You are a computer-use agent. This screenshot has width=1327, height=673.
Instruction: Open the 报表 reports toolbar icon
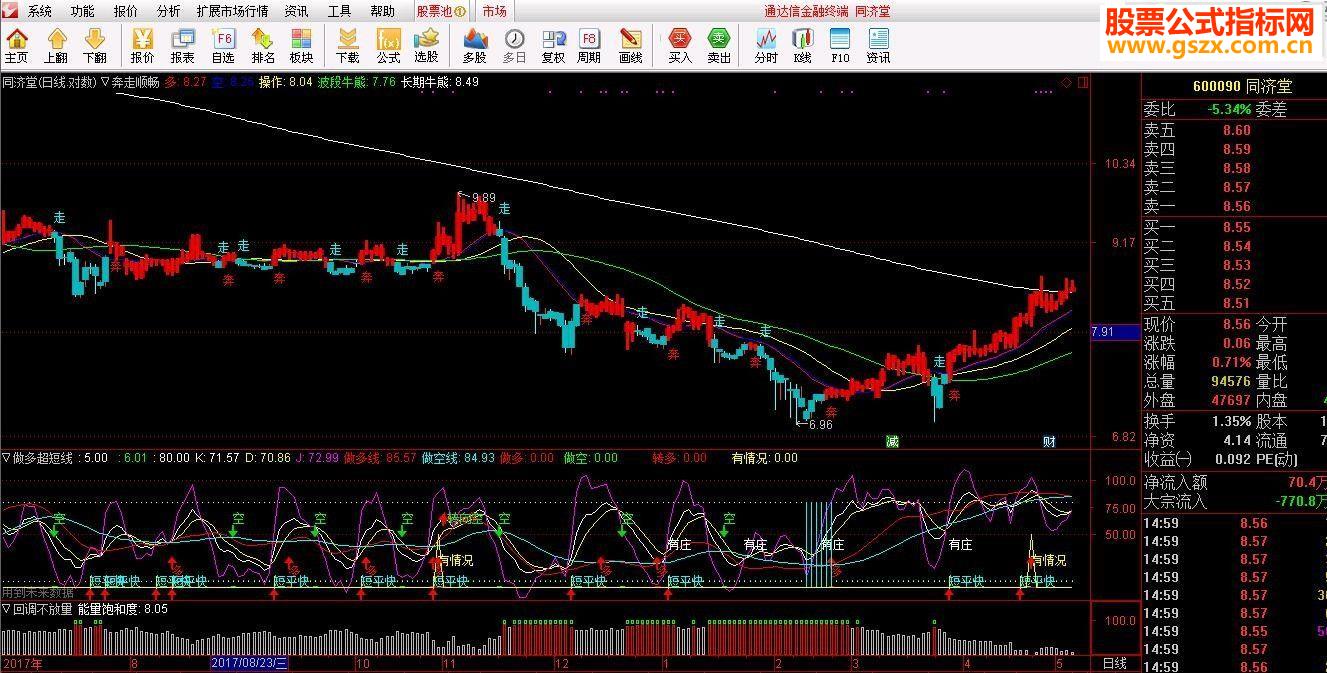pyautogui.click(x=182, y=46)
